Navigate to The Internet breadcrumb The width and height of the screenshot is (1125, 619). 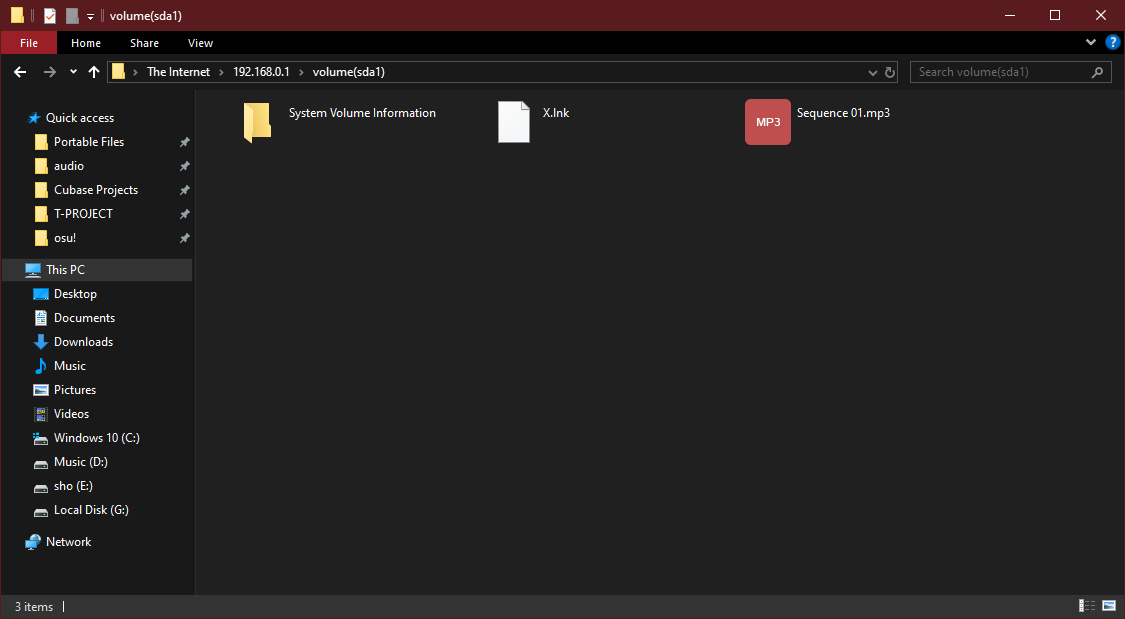point(179,72)
